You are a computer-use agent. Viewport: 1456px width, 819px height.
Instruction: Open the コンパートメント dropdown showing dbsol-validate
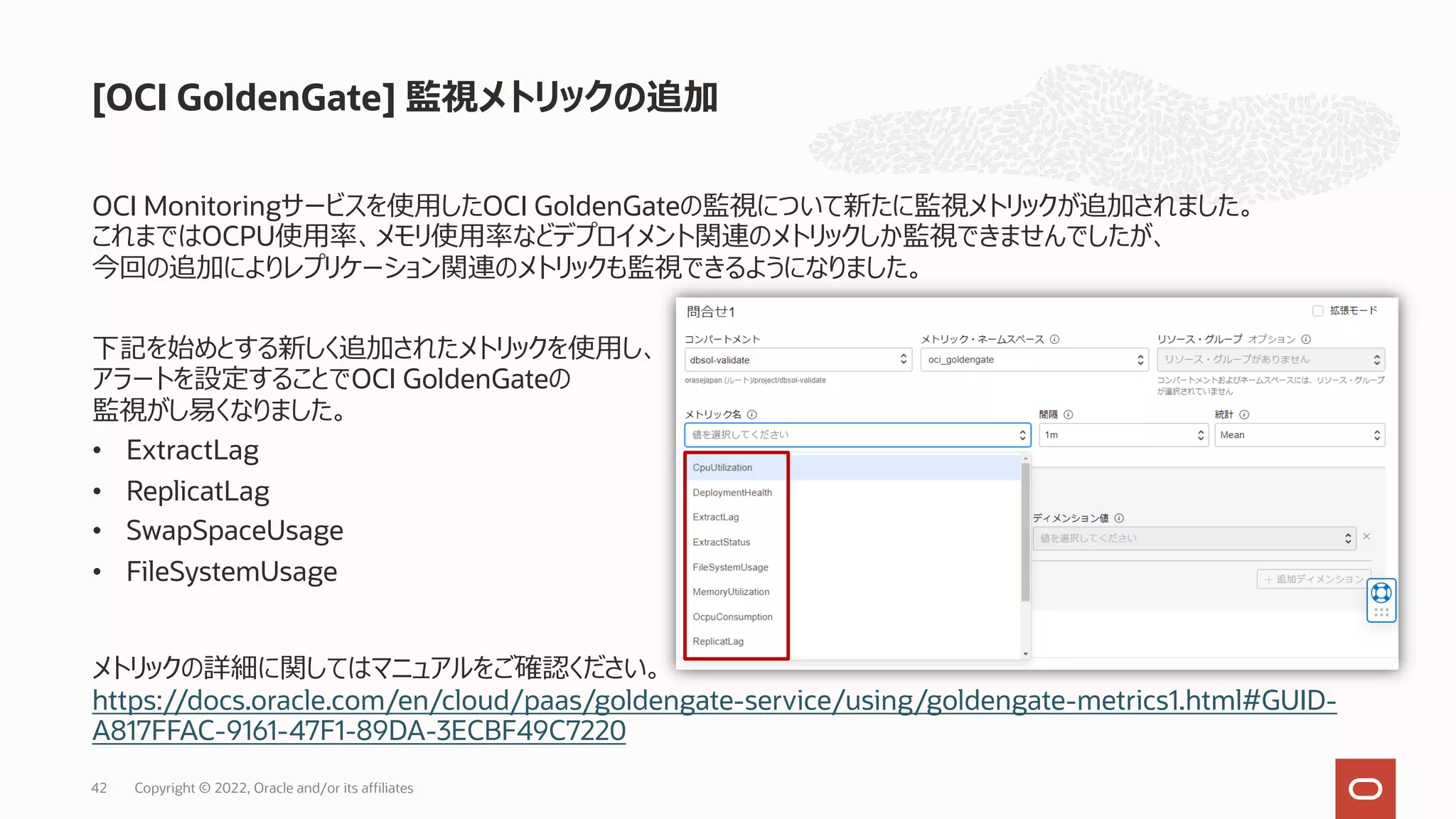(x=798, y=360)
